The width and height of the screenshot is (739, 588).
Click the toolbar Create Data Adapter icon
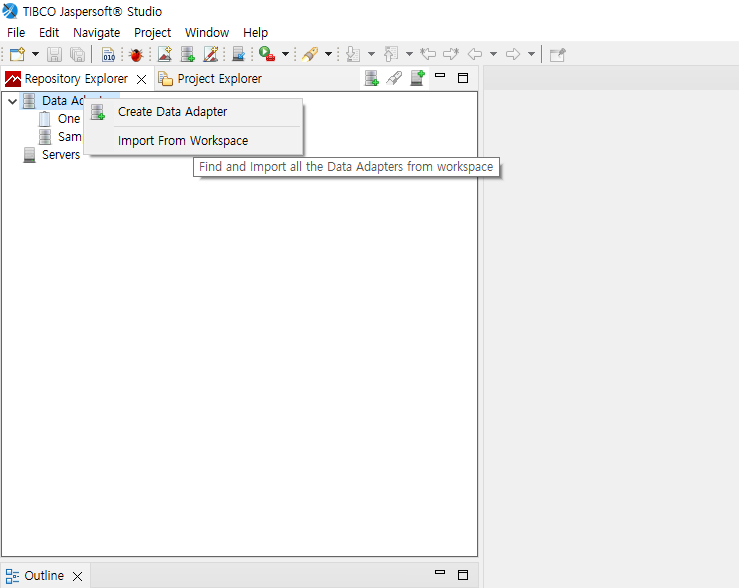point(188,54)
